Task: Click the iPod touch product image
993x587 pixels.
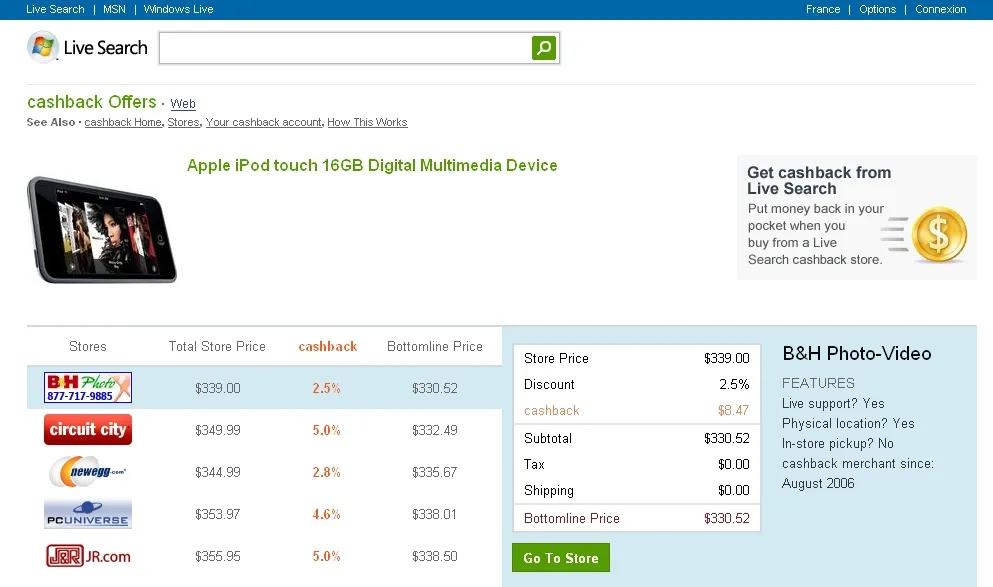Action: 102,230
